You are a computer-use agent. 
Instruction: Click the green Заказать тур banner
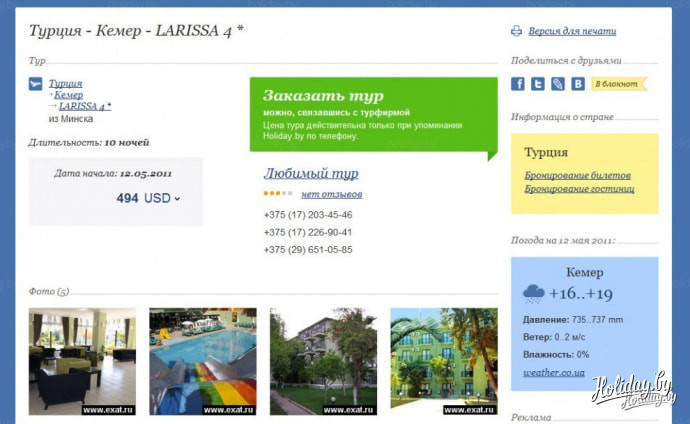click(x=373, y=114)
